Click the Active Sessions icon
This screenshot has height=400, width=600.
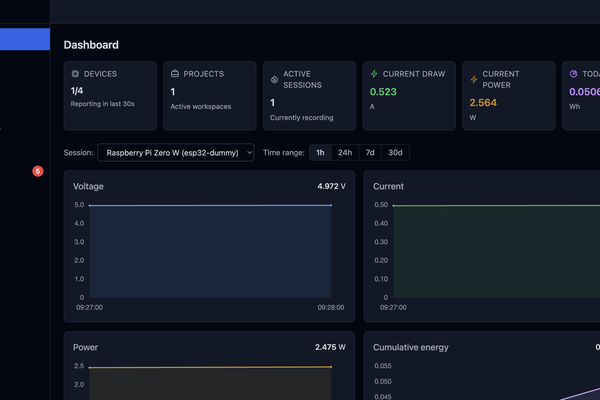tap(274, 80)
